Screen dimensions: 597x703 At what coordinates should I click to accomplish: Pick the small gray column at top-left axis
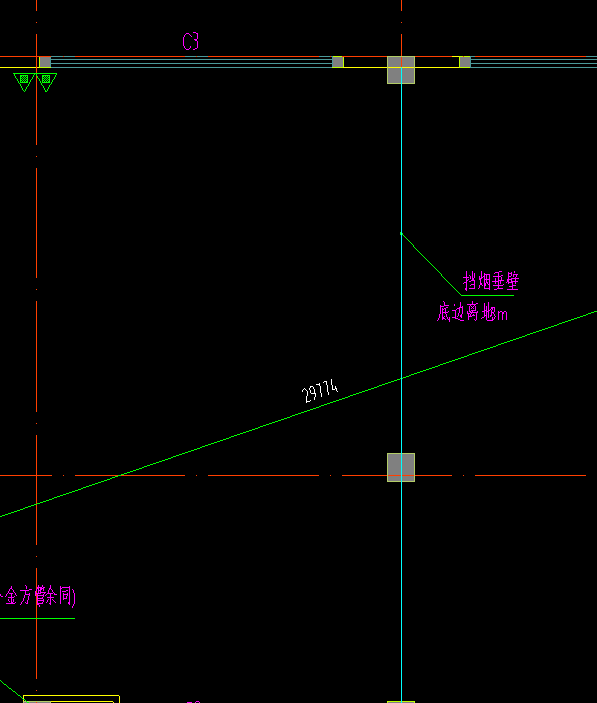pos(45,62)
